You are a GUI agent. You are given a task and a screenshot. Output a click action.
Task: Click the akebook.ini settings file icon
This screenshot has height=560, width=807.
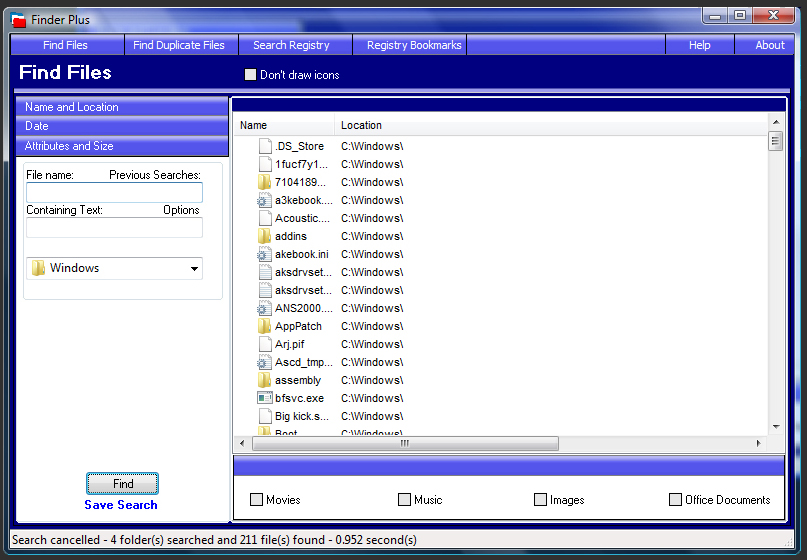[x=264, y=254]
